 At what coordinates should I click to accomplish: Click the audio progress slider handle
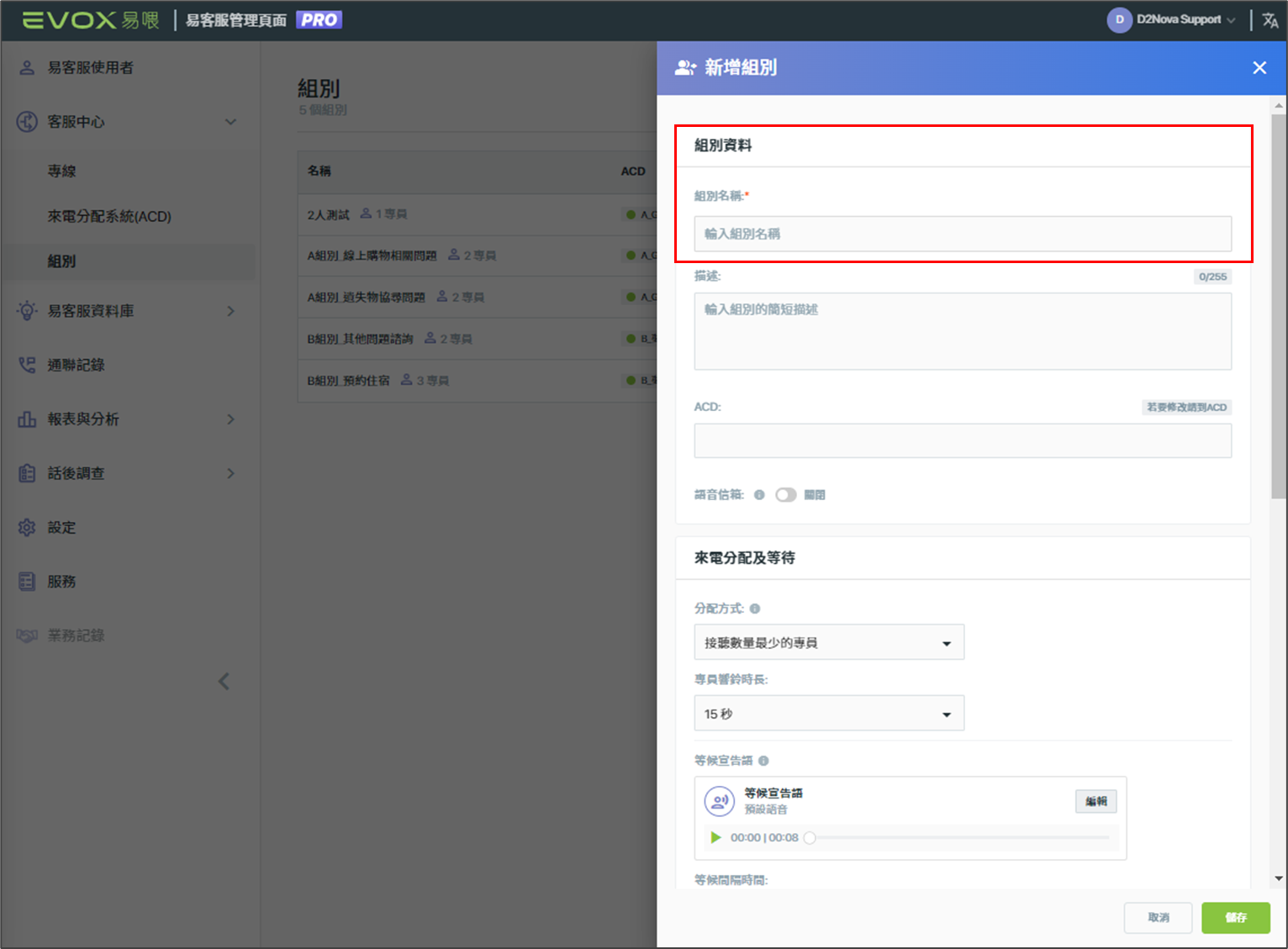click(x=810, y=837)
